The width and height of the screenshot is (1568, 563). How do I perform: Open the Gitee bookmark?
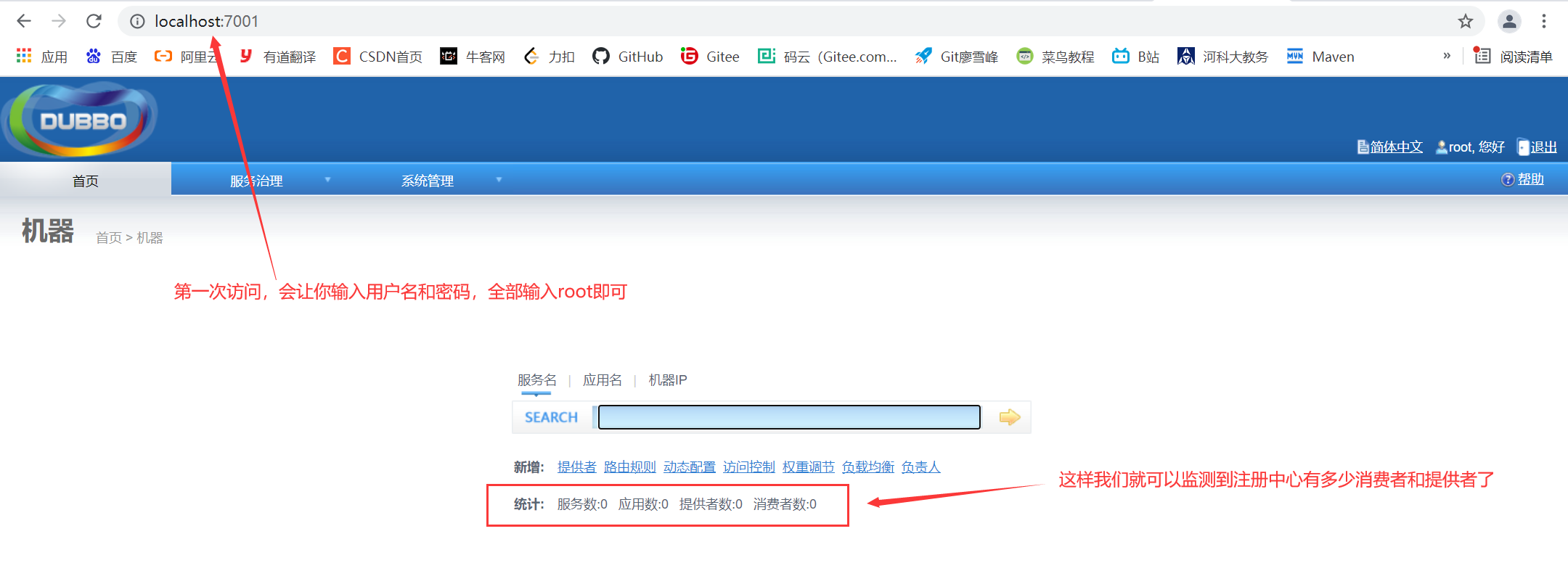click(710, 56)
